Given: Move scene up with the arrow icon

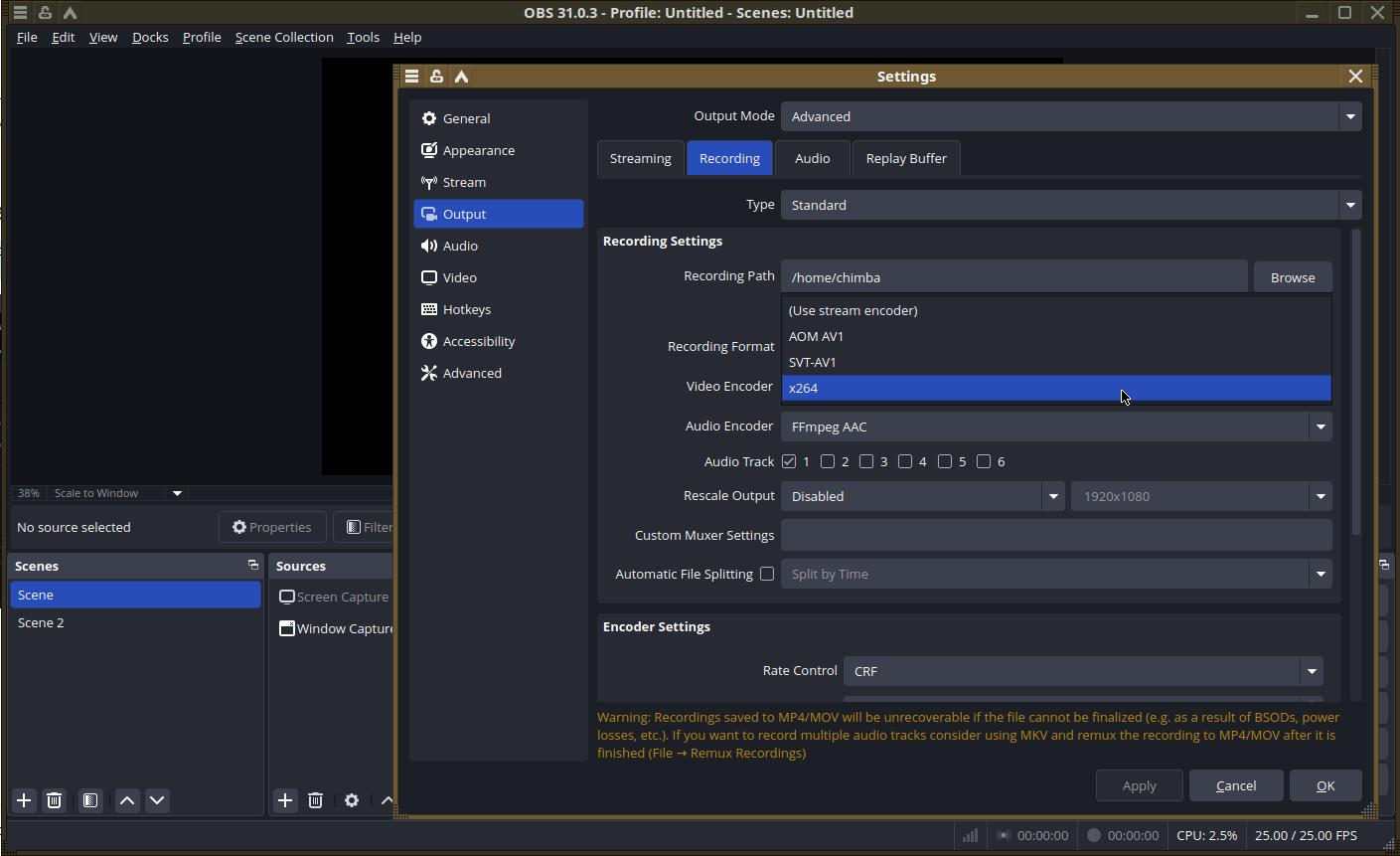Looking at the screenshot, I should (127, 800).
